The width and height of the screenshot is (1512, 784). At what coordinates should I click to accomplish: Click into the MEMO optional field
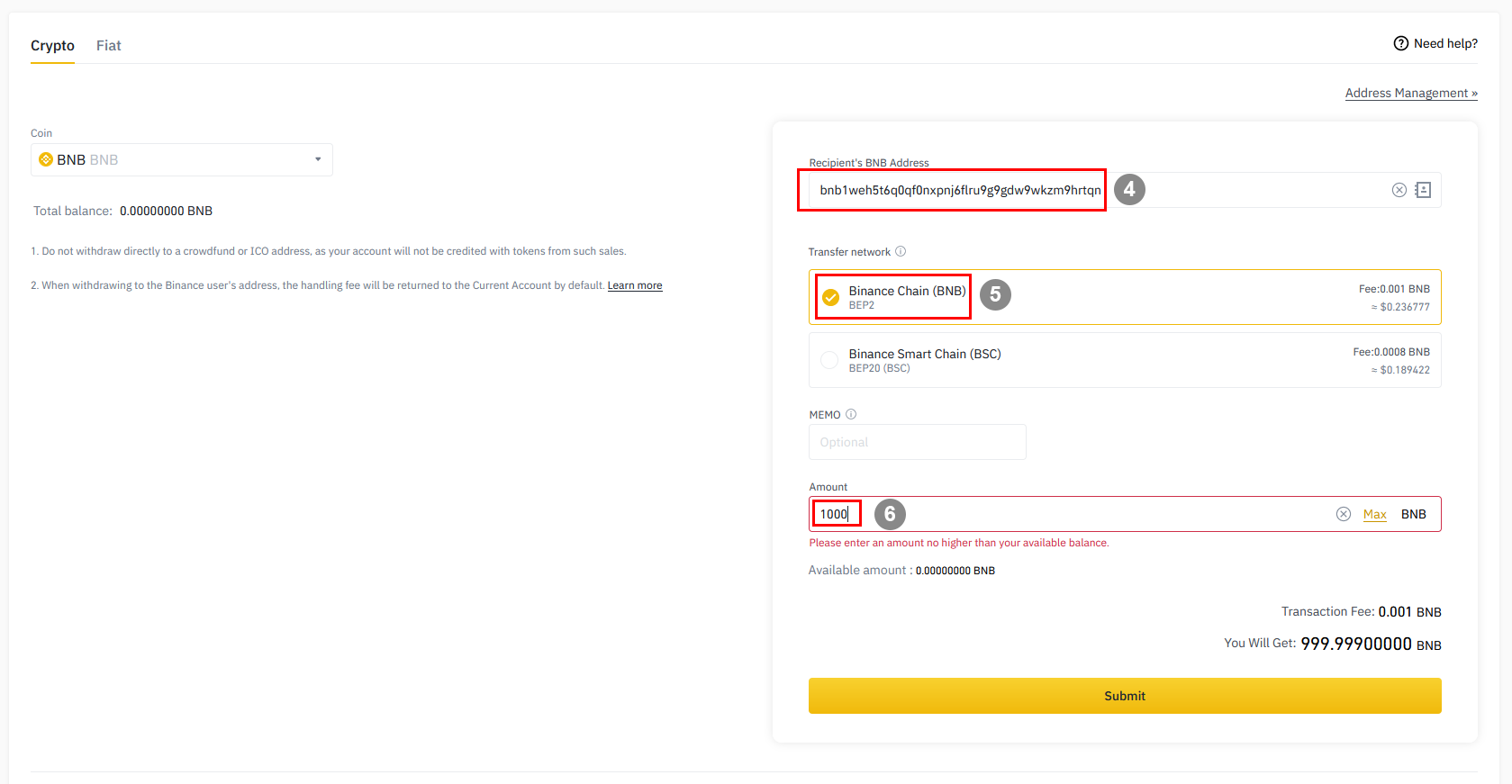point(917,442)
